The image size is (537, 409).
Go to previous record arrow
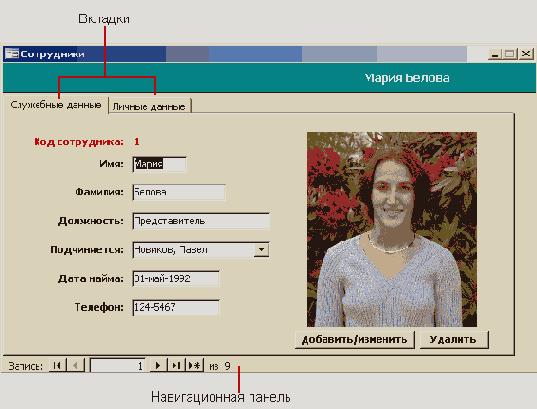coord(75,365)
